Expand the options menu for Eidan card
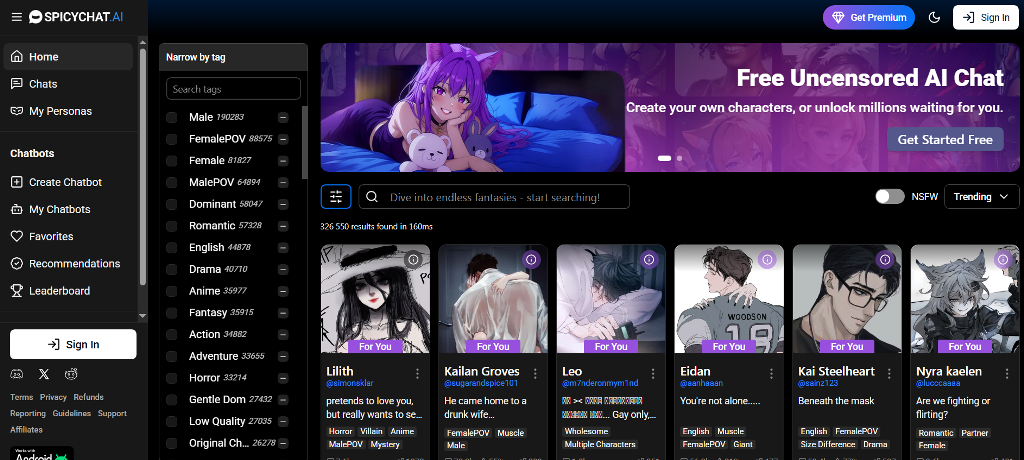Image resolution: width=1024 pixels, height=460 pixels. pyautogui.click(x=771, y=373)
